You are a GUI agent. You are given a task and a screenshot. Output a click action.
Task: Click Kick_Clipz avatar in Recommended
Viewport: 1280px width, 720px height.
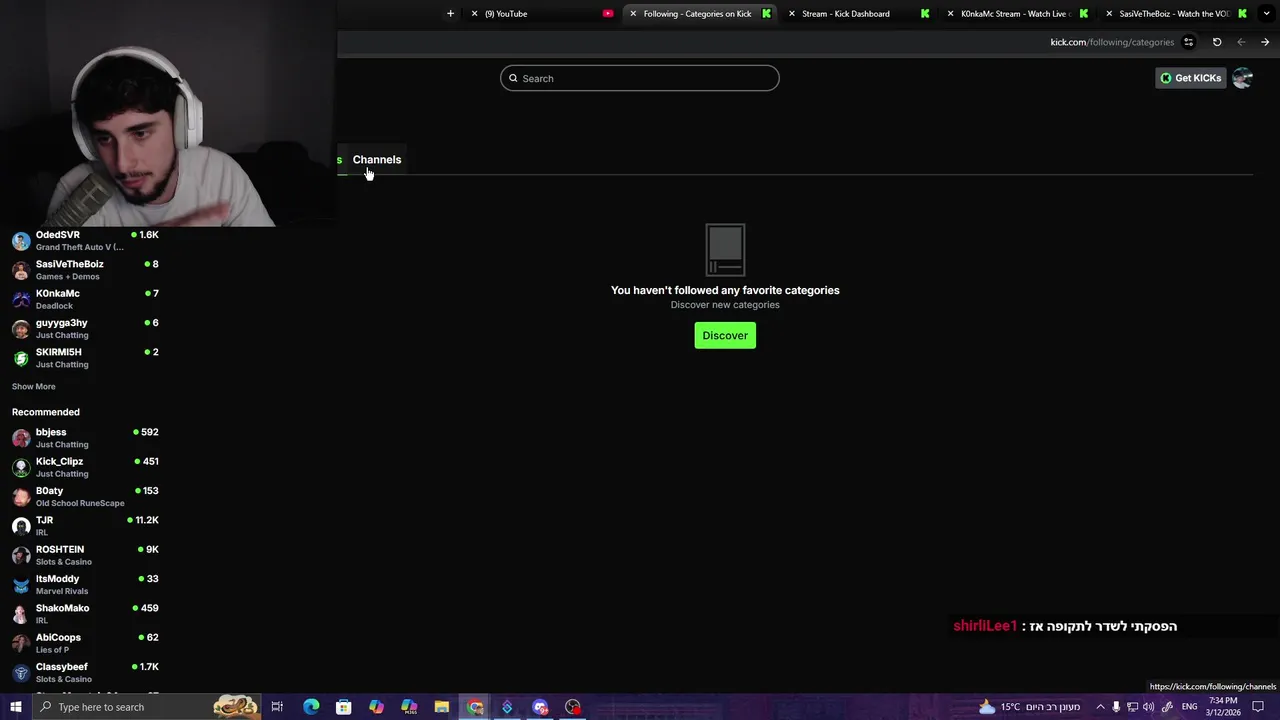(x=21, y=467)
